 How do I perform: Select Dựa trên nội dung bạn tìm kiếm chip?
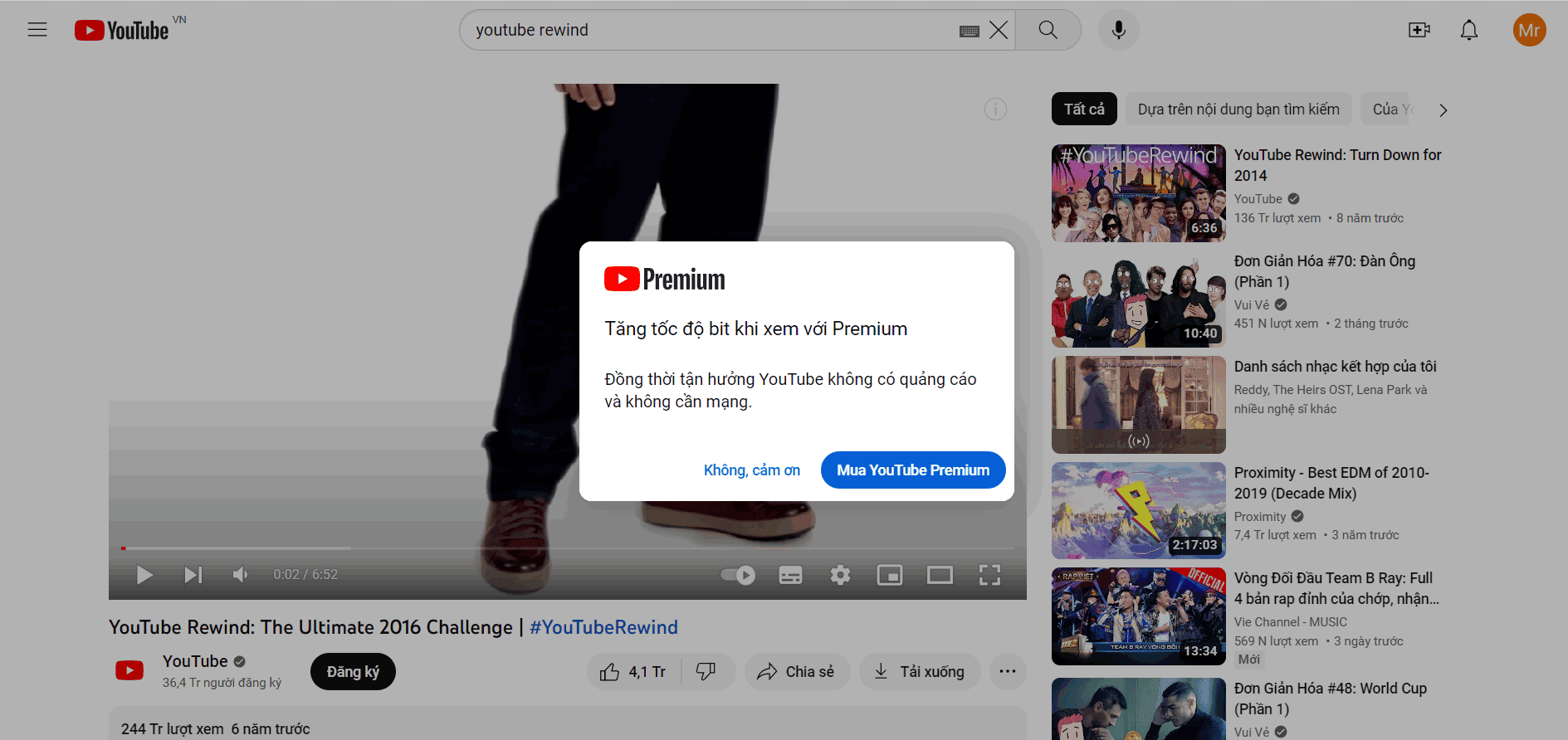point(1238,110)
